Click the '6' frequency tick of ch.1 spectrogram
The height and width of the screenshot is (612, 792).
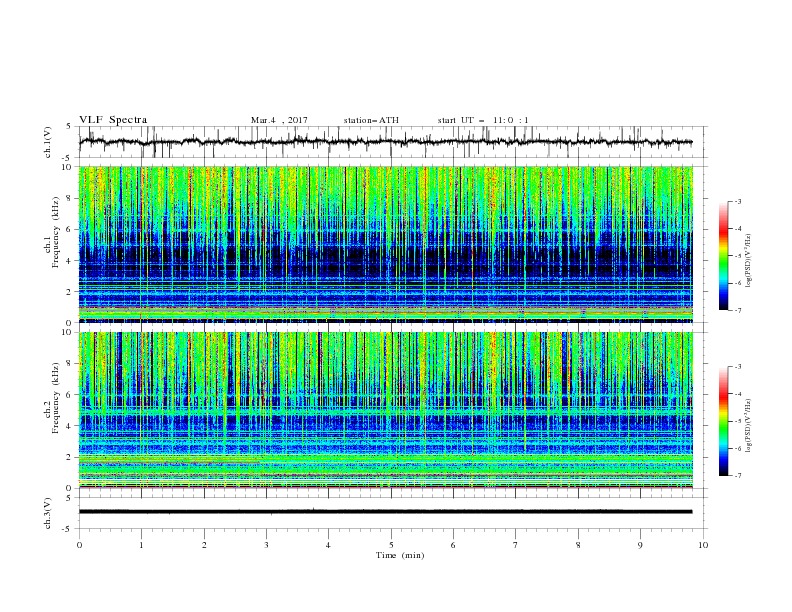(x=70, y=229)
